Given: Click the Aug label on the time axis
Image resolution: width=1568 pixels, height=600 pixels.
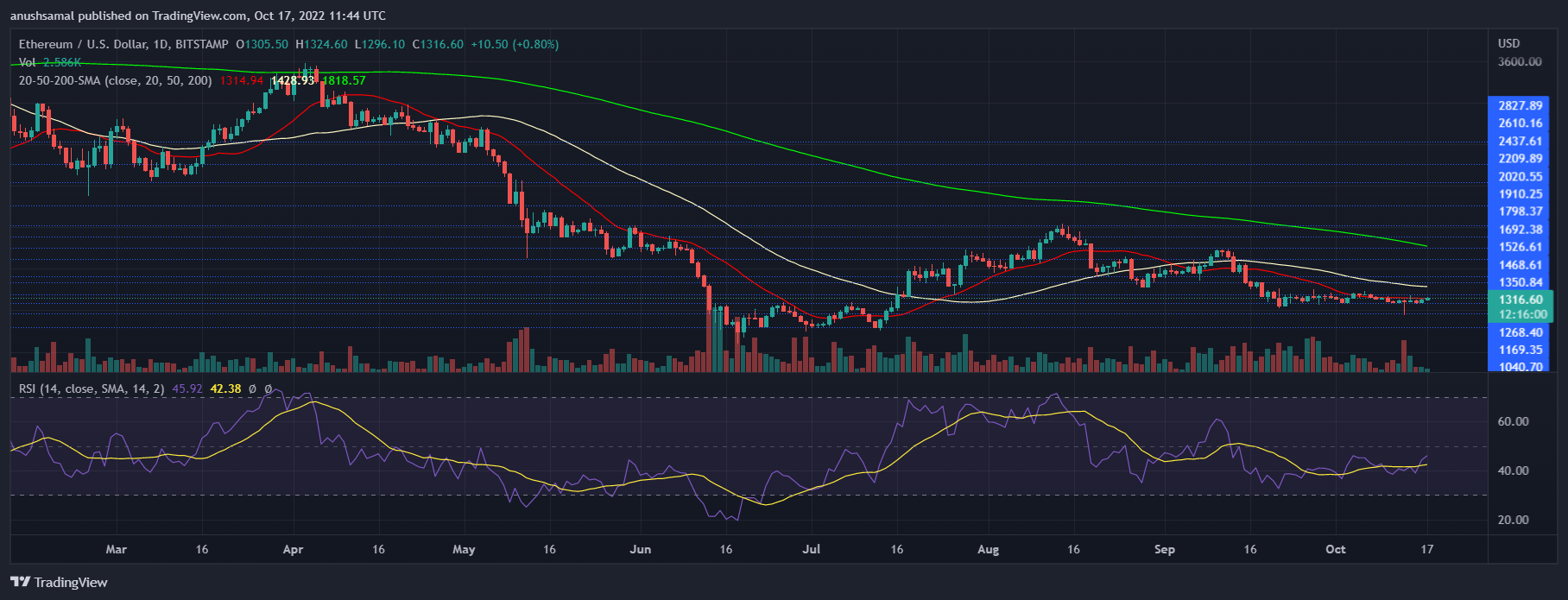Looking at the screenshot, I should 988,549.
